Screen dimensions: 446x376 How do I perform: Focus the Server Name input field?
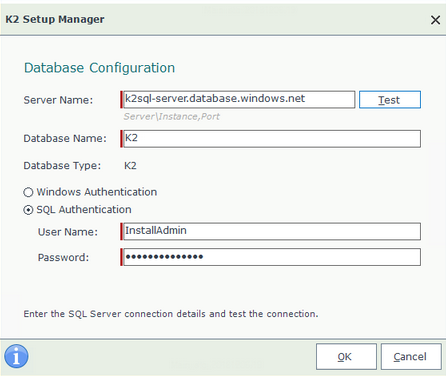pos(238,99)
